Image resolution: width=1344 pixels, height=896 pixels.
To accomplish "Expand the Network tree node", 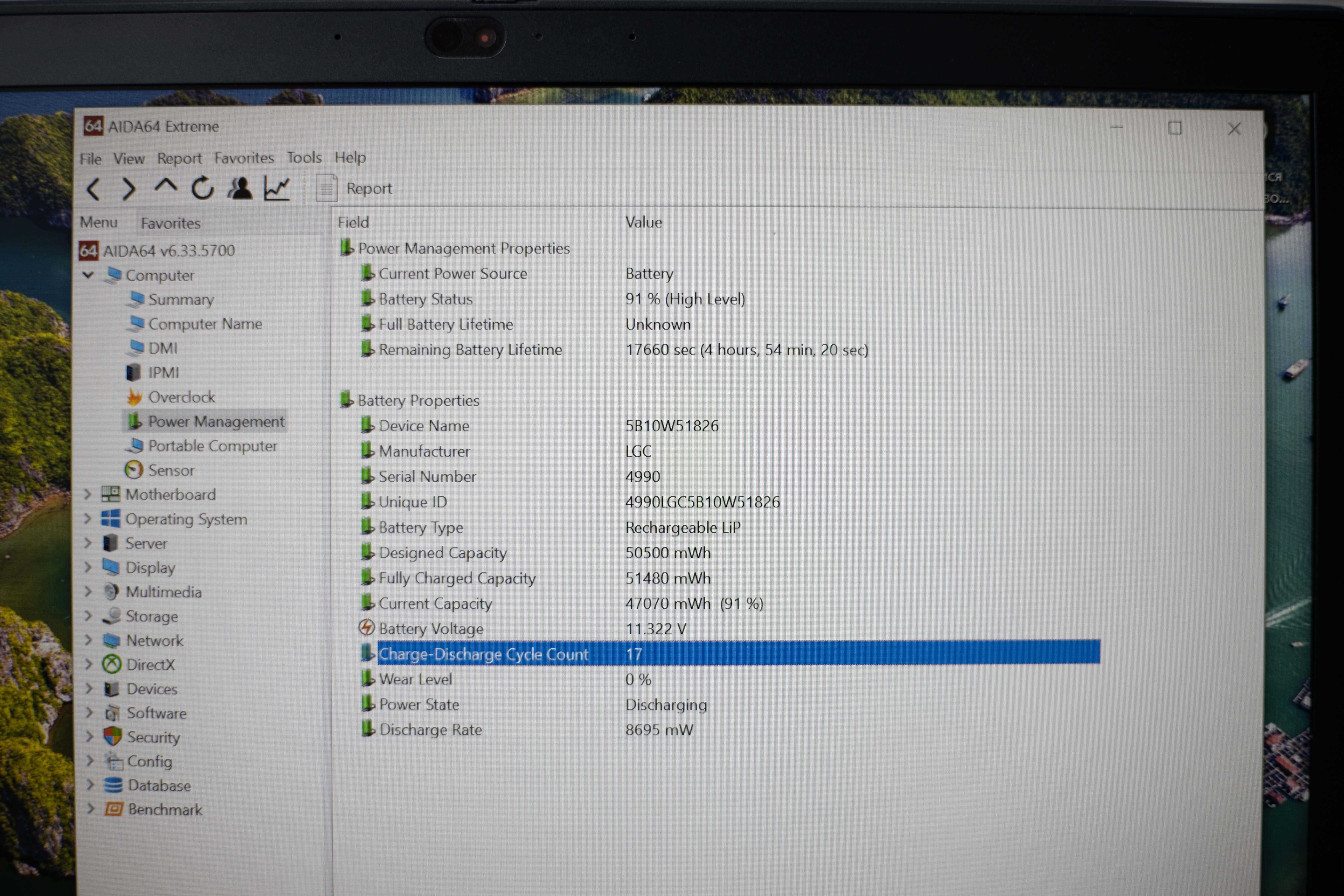I will tap(89, 640).
